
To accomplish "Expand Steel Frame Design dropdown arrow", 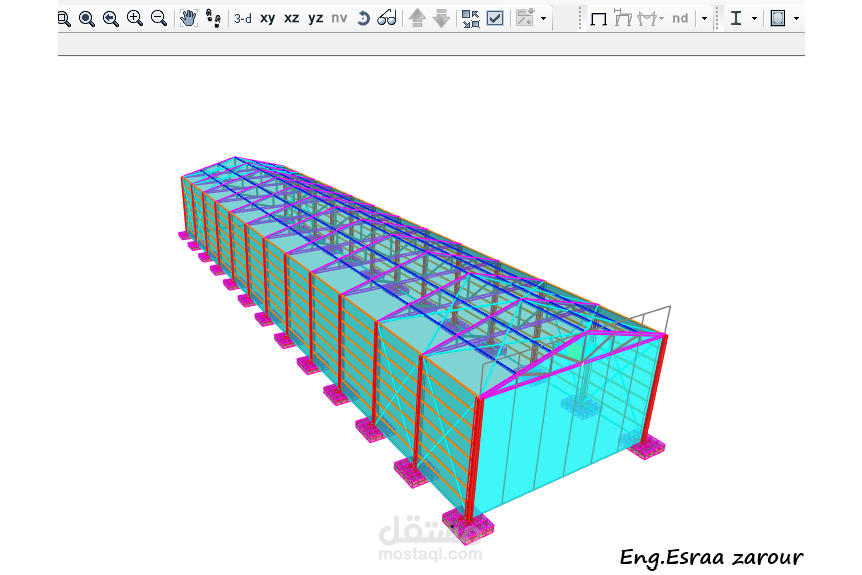I will pos(754,19).
